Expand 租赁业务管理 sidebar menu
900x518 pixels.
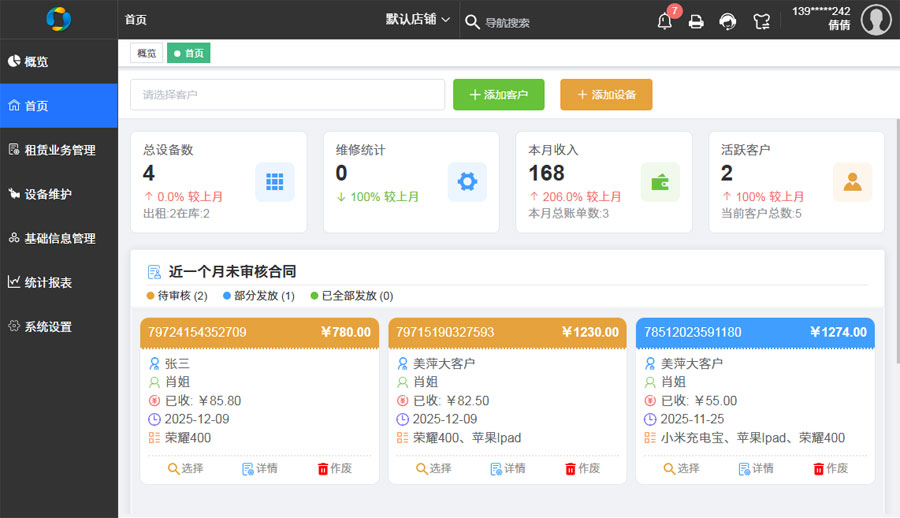coord(59,150)
